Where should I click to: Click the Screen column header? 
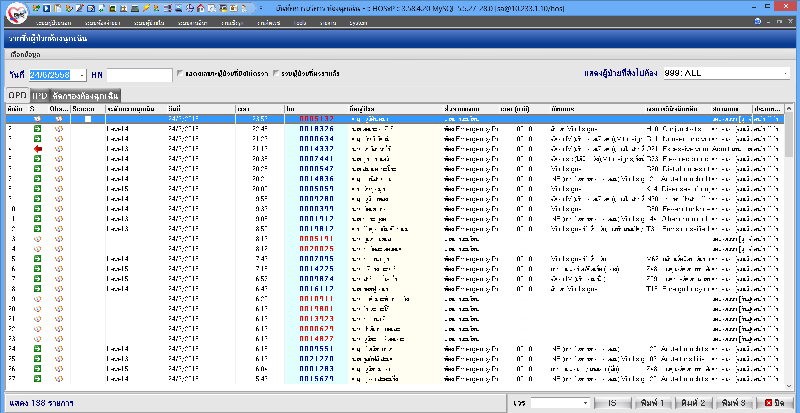click(88, 109)
